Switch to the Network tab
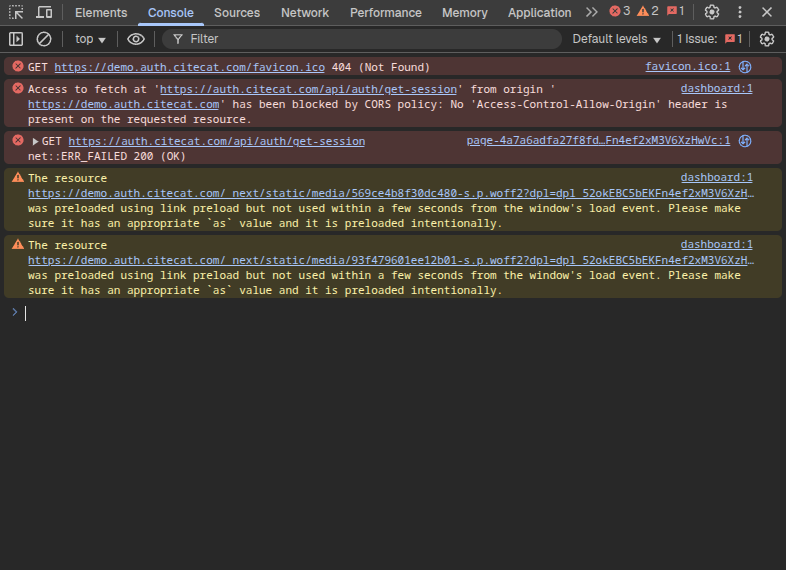 (x=305, y=13)
